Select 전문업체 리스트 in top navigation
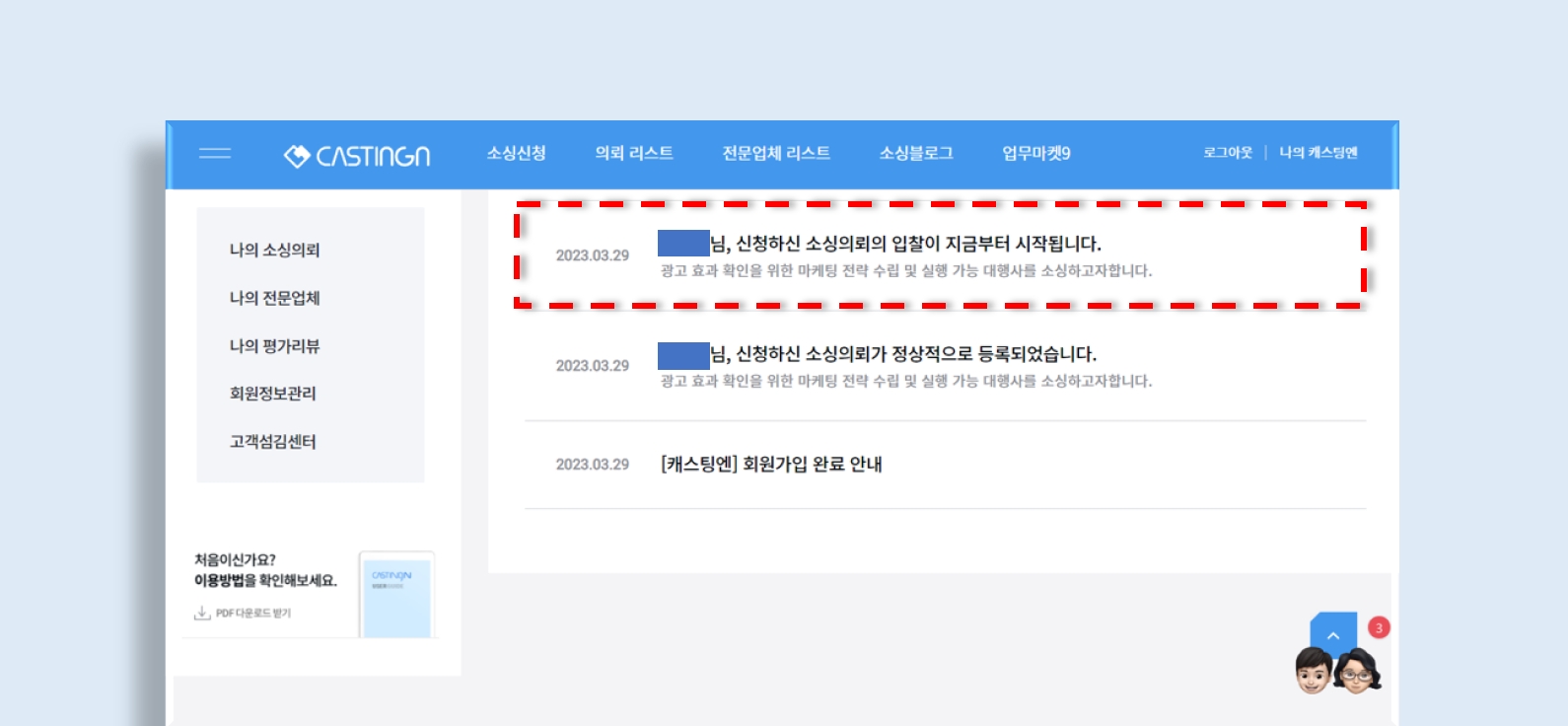1568x726 pixels. coord(775,153)
